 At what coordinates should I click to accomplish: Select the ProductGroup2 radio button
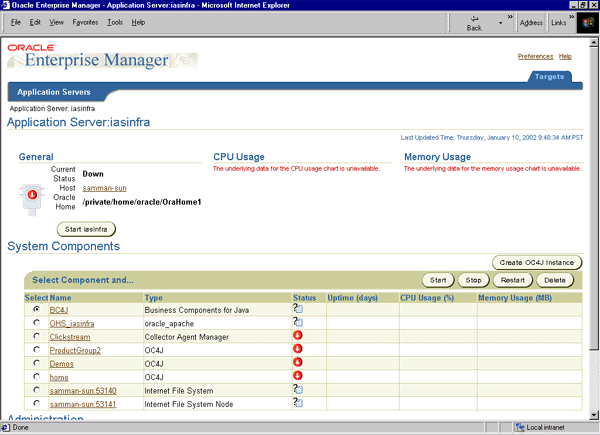tap(36, 349)
